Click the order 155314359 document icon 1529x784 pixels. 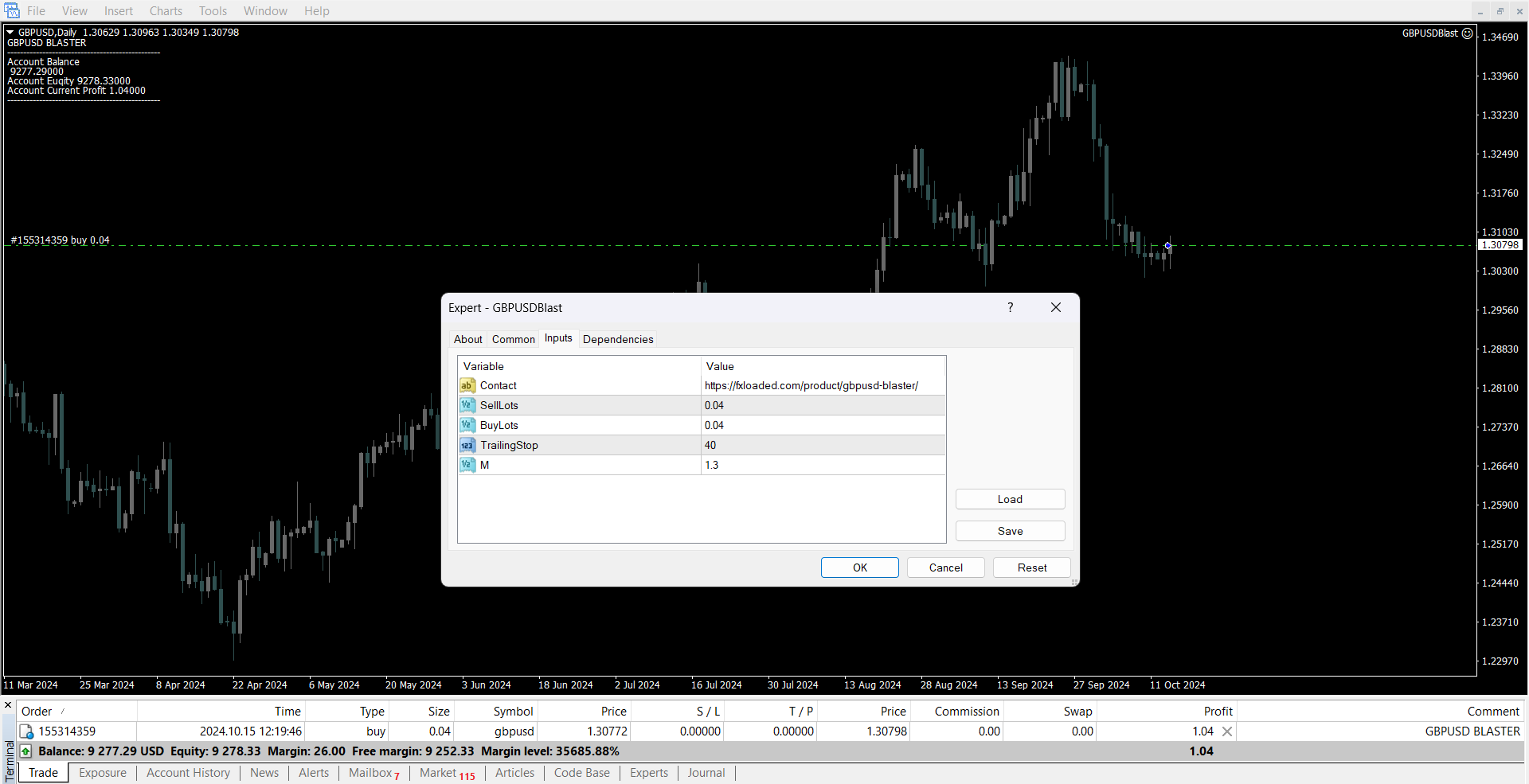pyautogui.click(x=26, y=731)
